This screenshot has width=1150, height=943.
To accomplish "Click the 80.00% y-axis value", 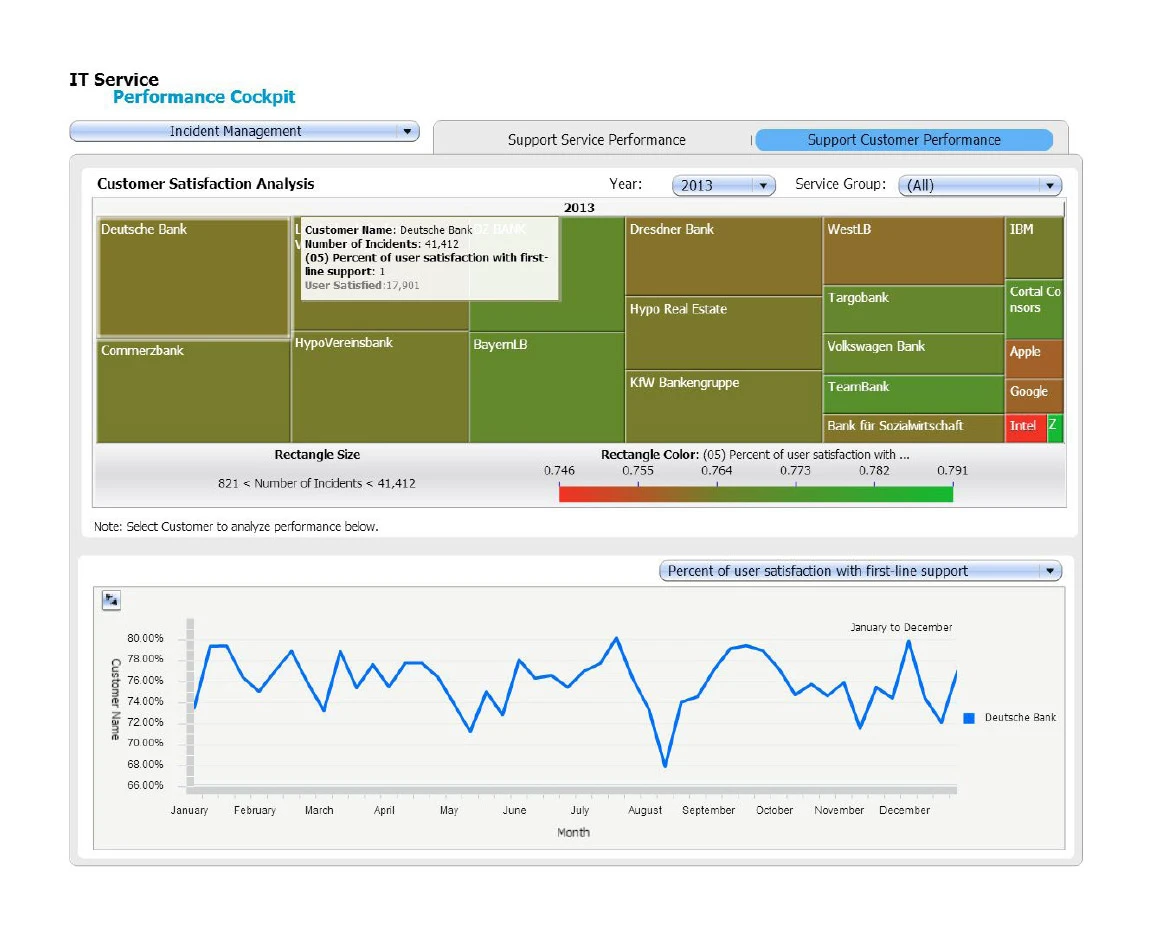I will (145, 638).
